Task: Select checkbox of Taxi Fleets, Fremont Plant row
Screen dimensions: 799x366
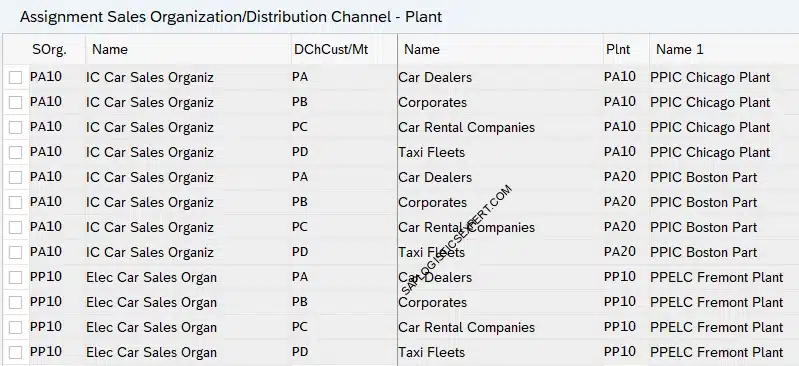Action: click(15, 352)
